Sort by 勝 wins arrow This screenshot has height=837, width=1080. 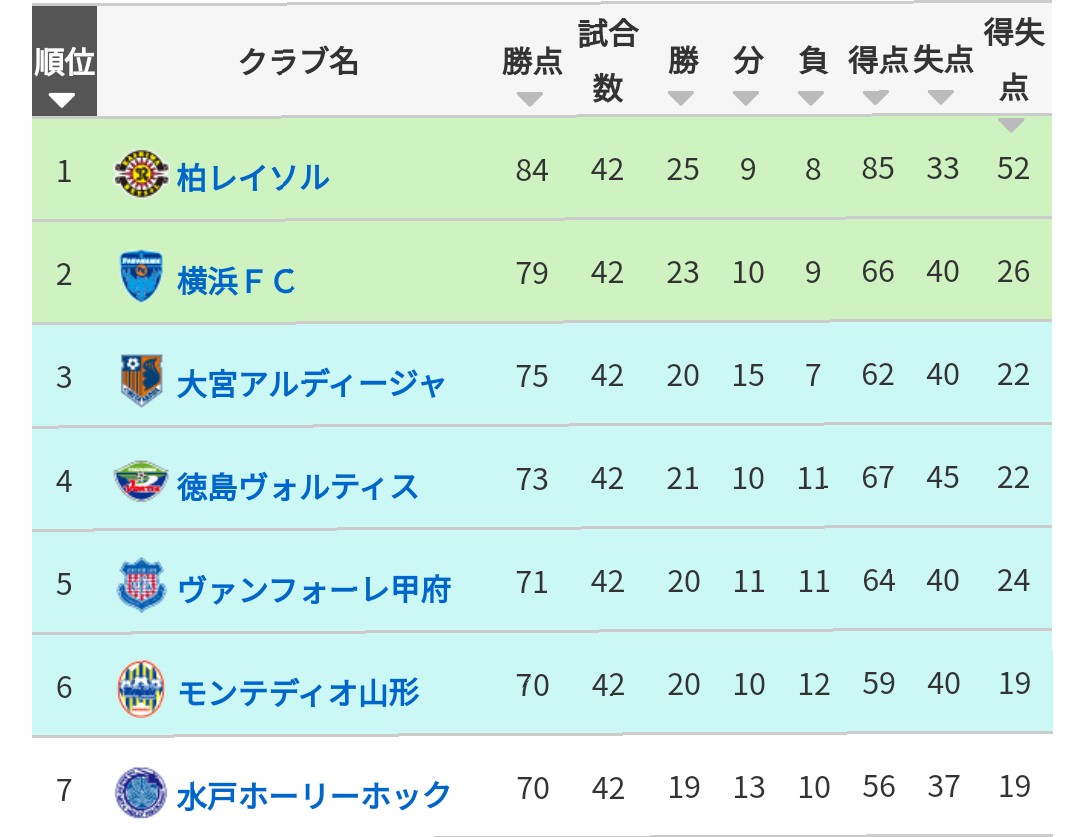click(681, 99)
